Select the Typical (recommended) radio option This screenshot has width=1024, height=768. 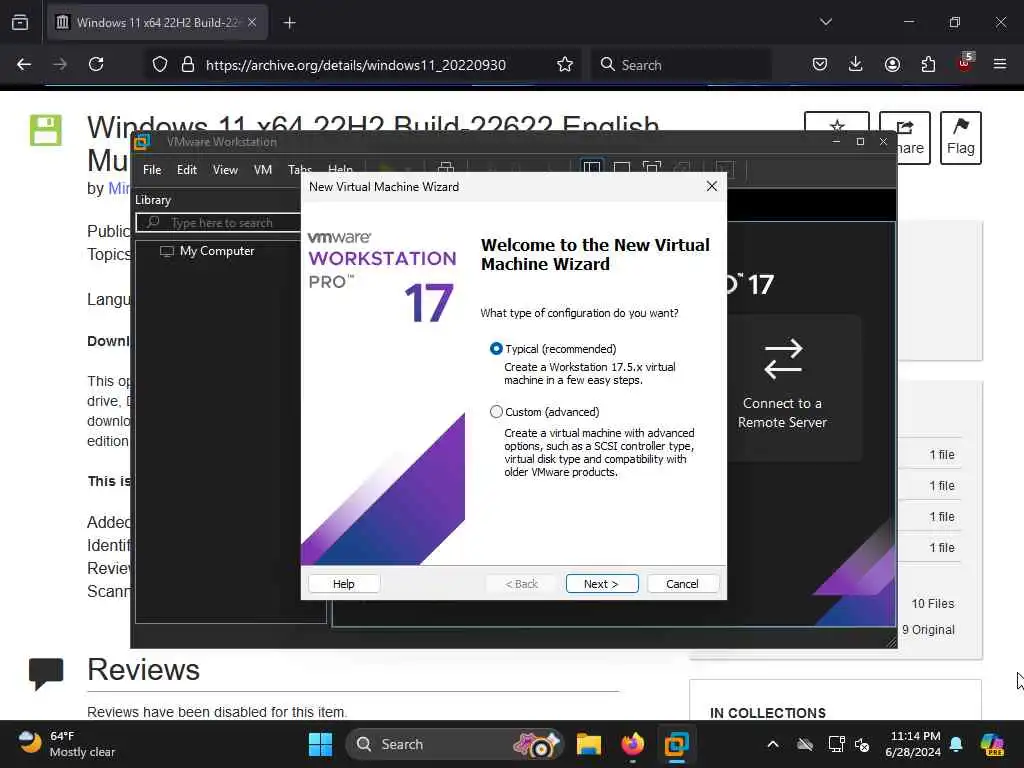click(496, 349)
